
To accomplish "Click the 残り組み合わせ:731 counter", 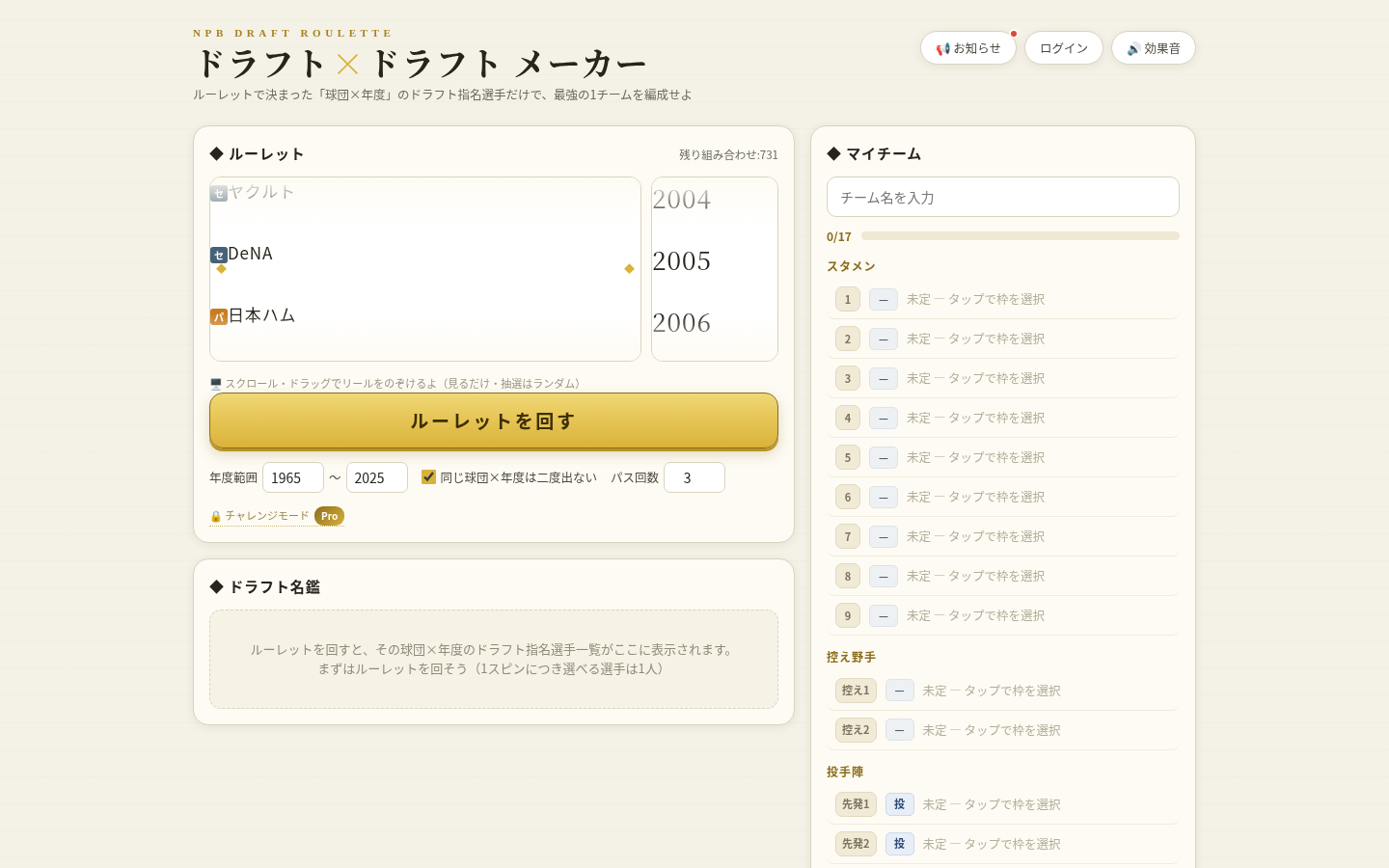I will pos(728,154).
